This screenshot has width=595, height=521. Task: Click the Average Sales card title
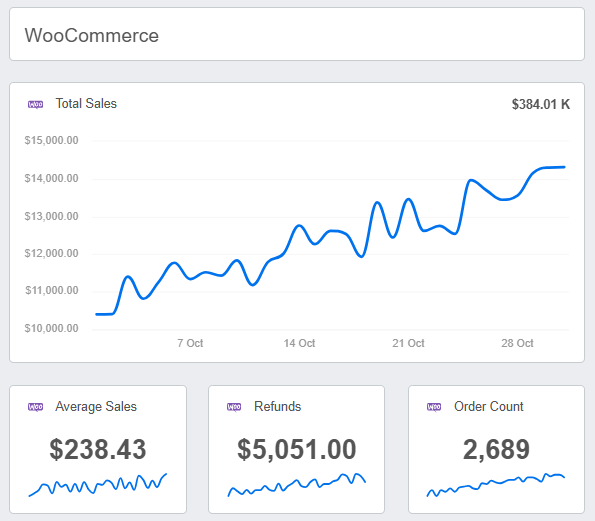click(x=96, y=406)
